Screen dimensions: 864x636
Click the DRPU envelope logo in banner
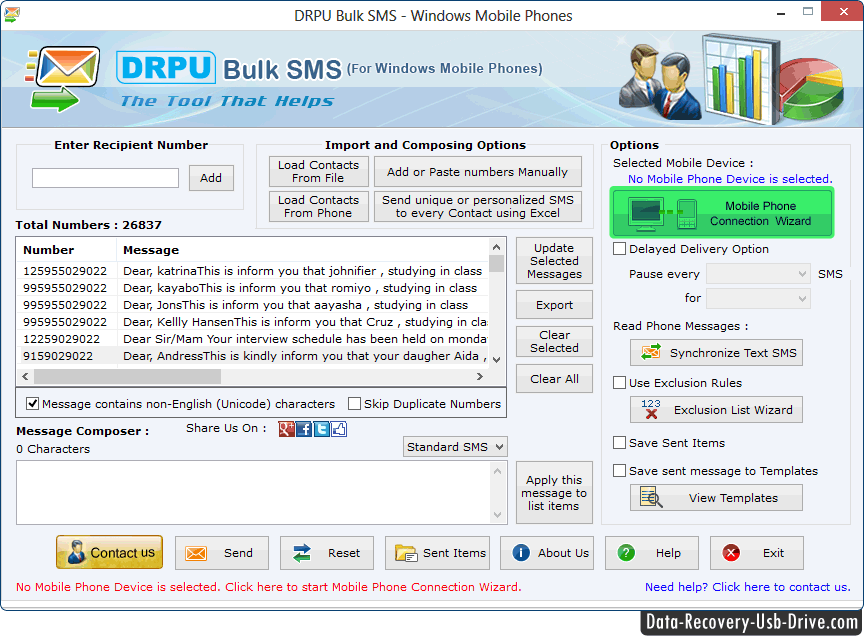pyautogui.click(x=62, y=78)
